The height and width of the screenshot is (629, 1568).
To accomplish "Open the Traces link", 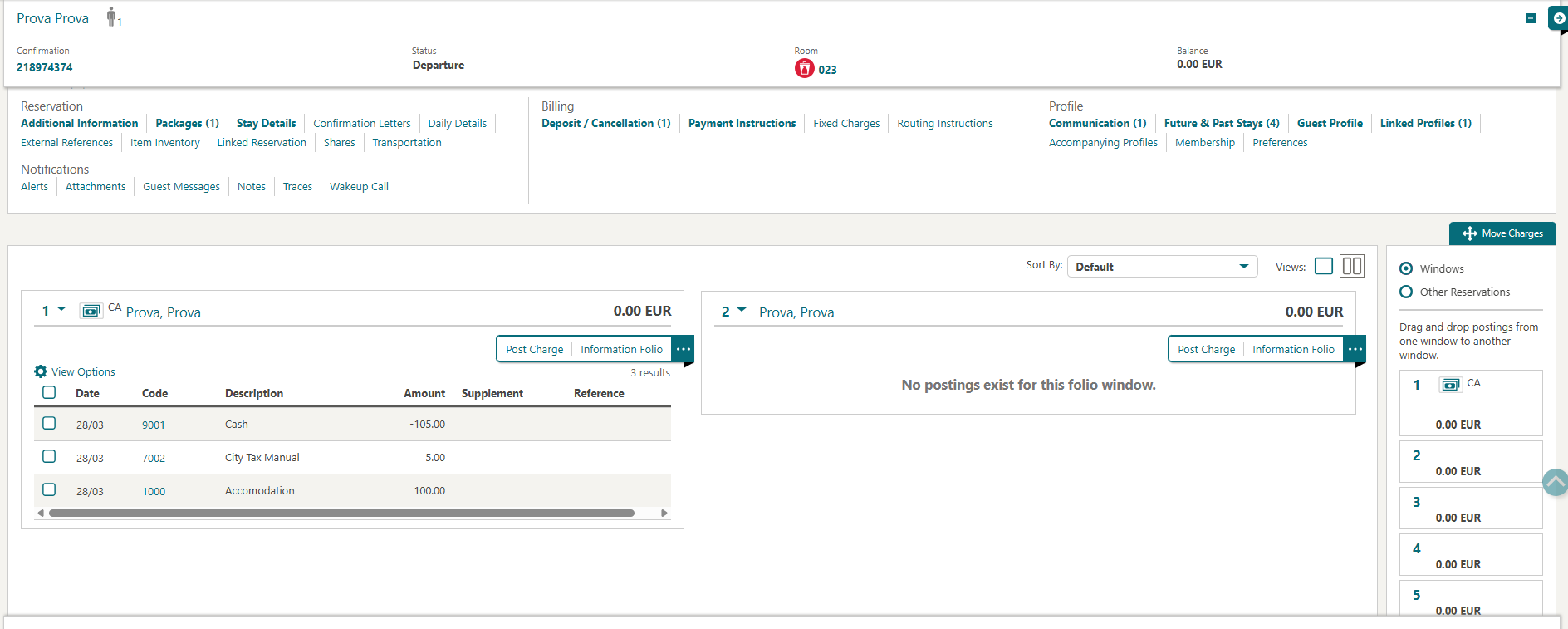I will (297, 186).
